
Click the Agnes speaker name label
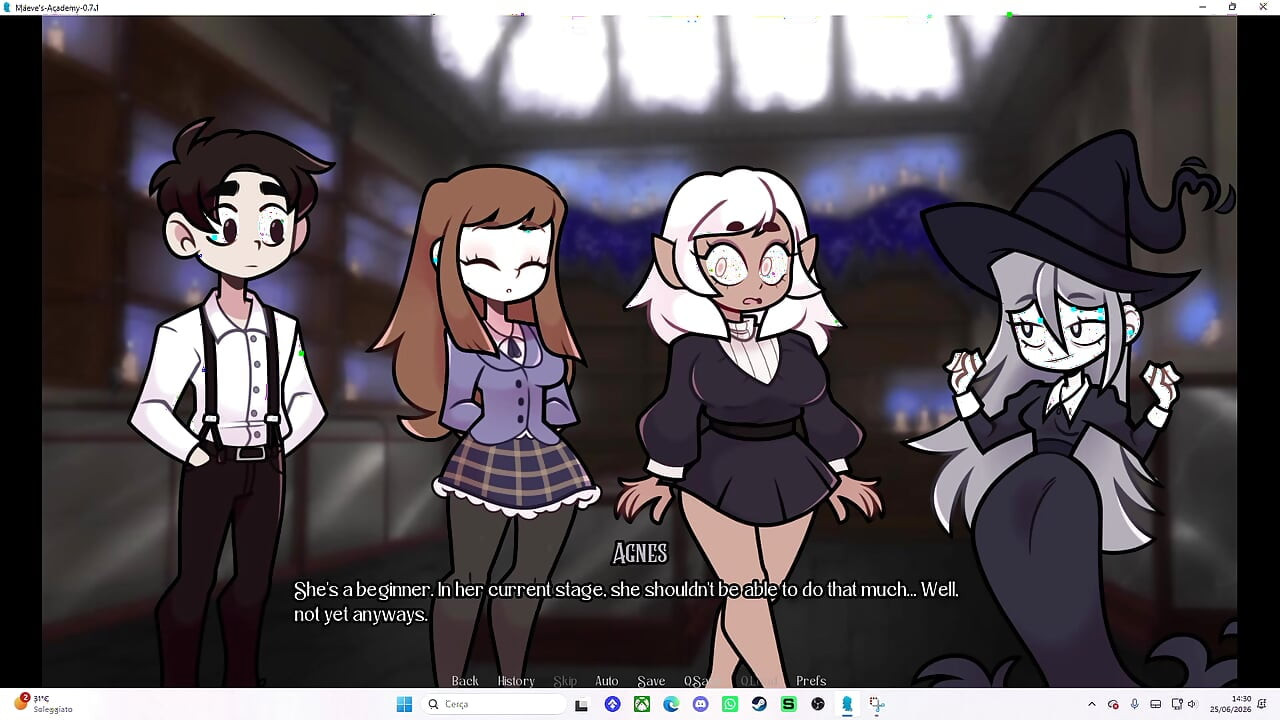click(640, 553)
